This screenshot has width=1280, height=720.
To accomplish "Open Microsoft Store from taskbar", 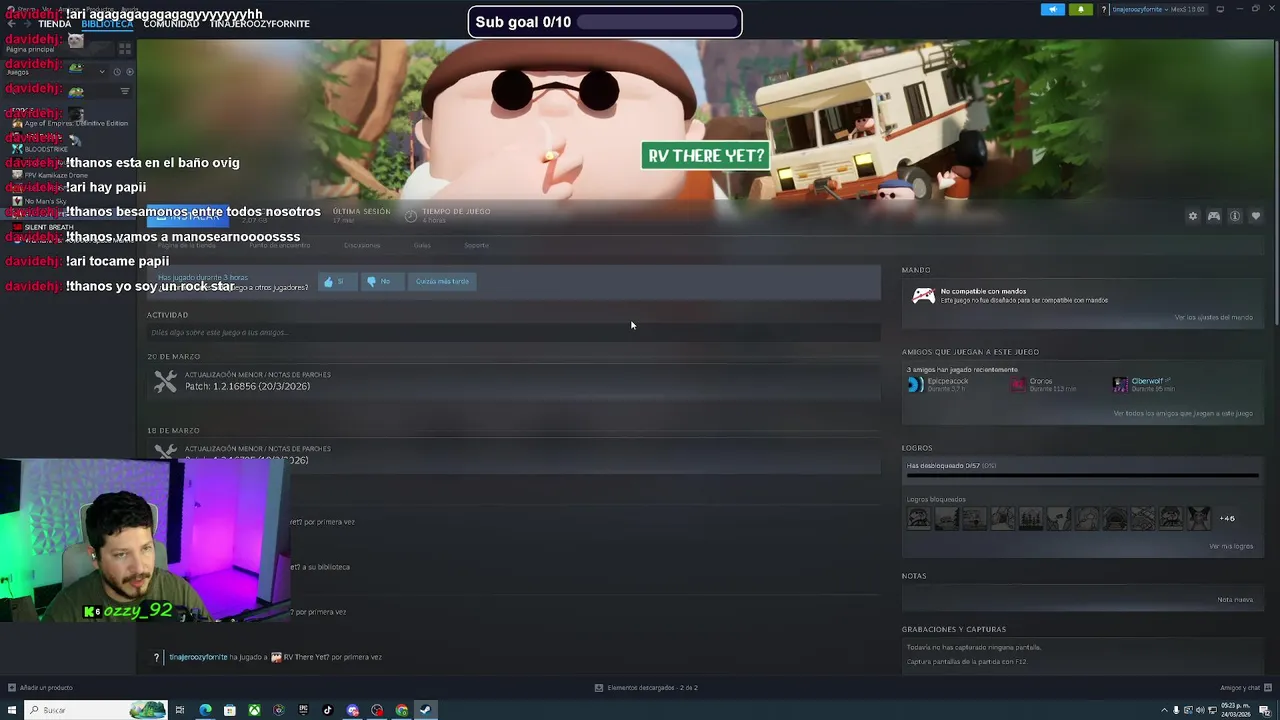I will [230, 710].
